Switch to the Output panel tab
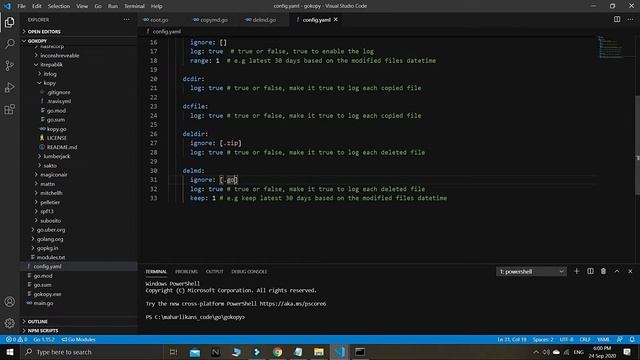 pos(214,271)
